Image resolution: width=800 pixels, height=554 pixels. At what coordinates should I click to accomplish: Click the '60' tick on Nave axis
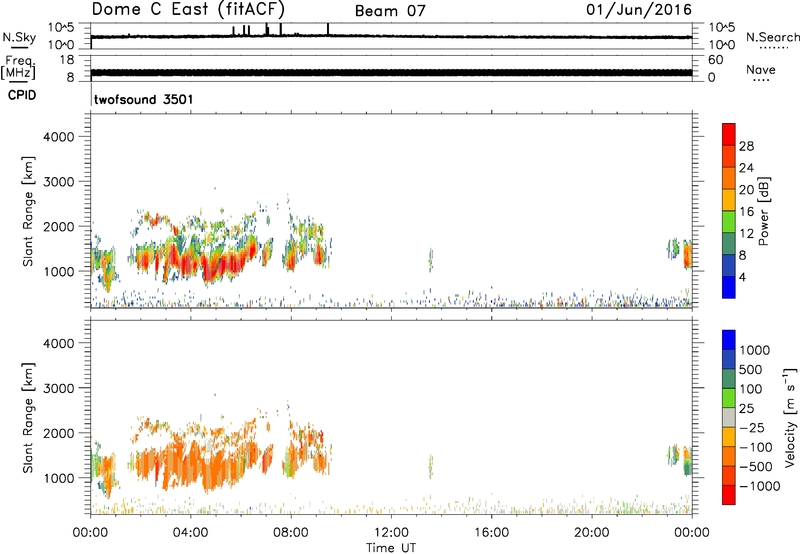[715, 60]
